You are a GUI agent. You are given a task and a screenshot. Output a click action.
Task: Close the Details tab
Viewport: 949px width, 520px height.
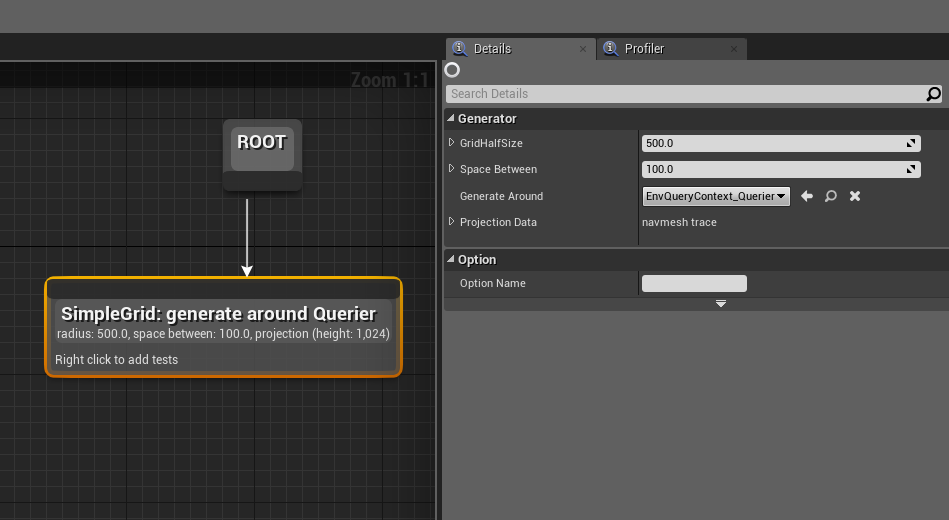[583, 49]
